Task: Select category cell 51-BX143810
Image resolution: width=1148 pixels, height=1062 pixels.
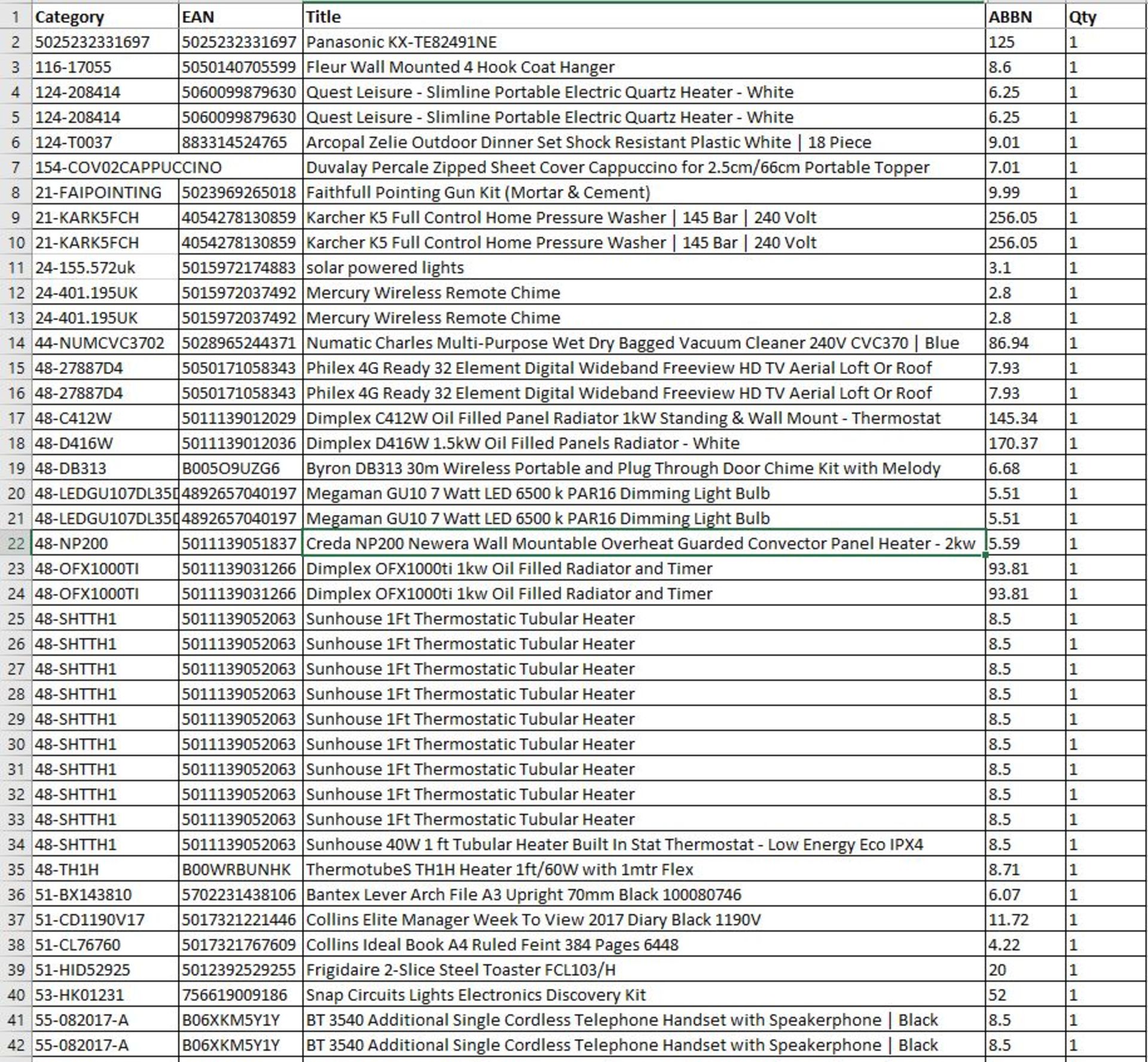Action: (105, 895)
